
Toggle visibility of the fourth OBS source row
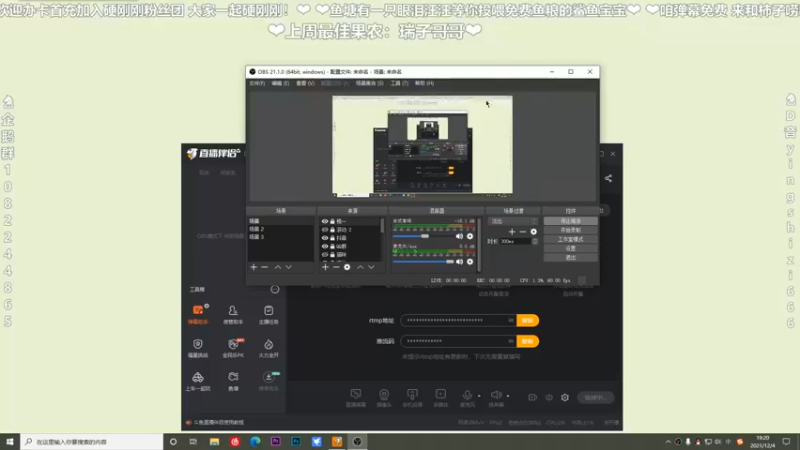(324, 246)
